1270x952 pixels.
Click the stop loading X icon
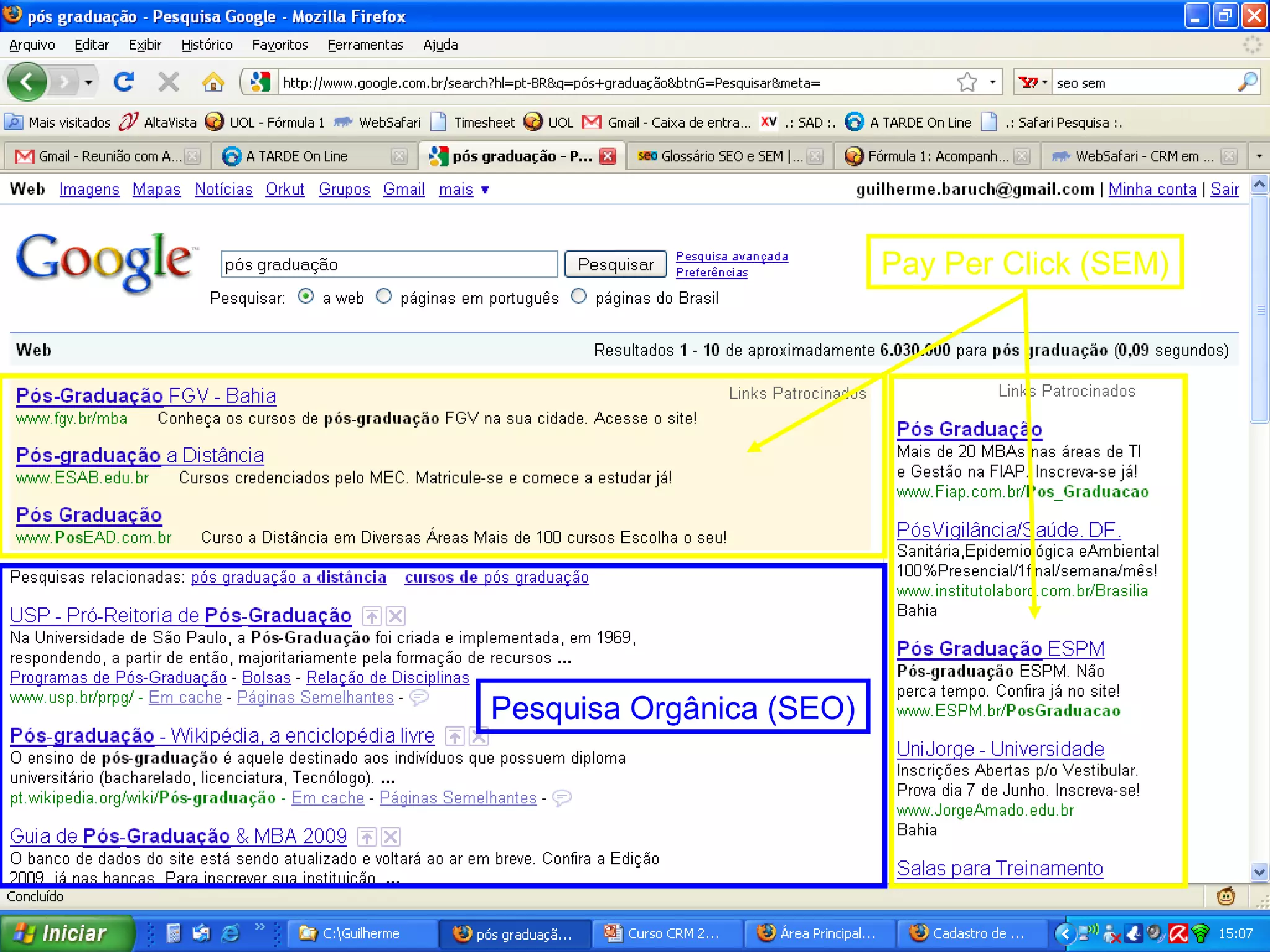pos(168,82)
